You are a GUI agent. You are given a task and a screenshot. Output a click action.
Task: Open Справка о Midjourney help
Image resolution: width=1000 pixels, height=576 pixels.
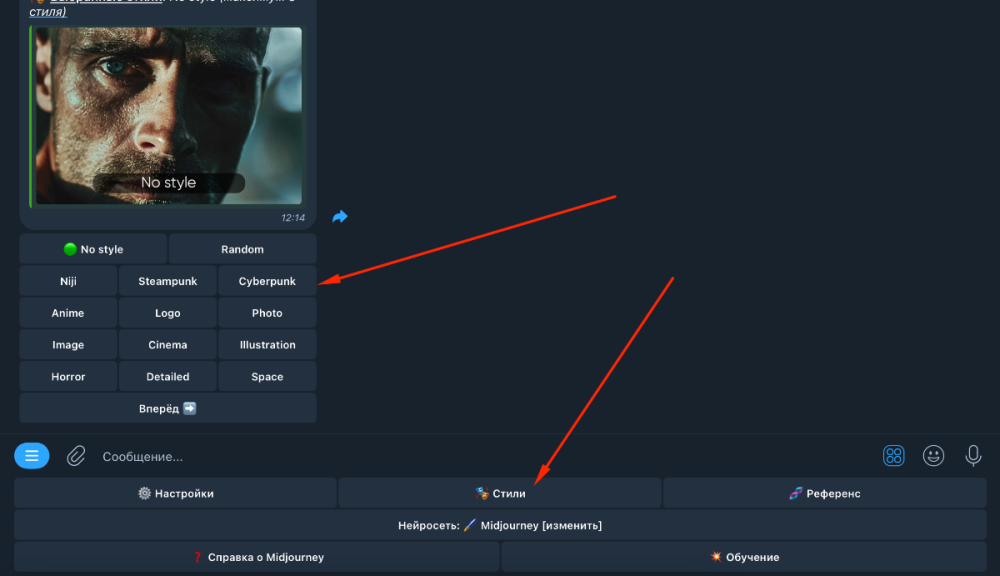point(257,557)
